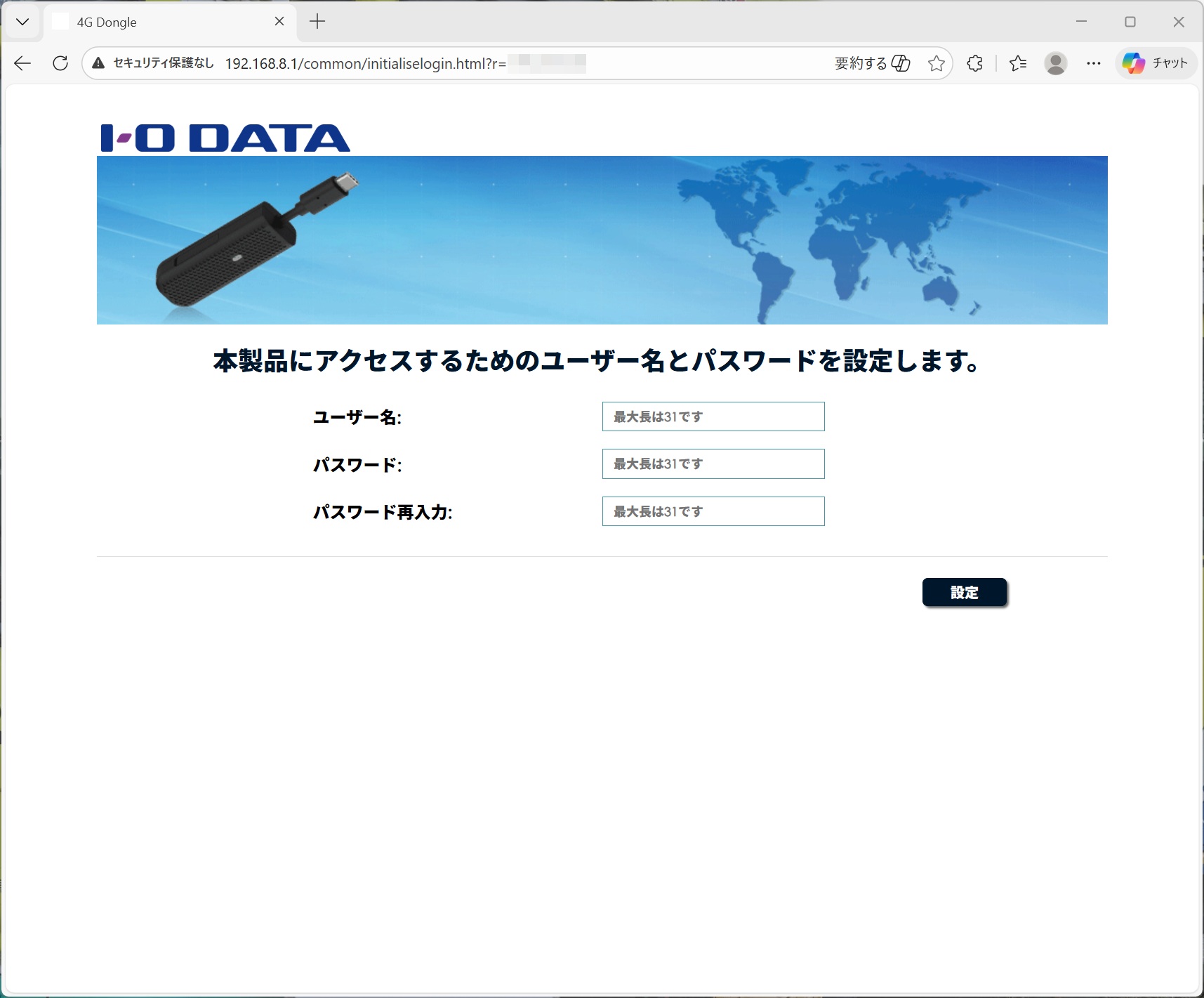Click the 設定 button to save credentials
Viewport: 1204px width, 998px height.
[965, 592]
